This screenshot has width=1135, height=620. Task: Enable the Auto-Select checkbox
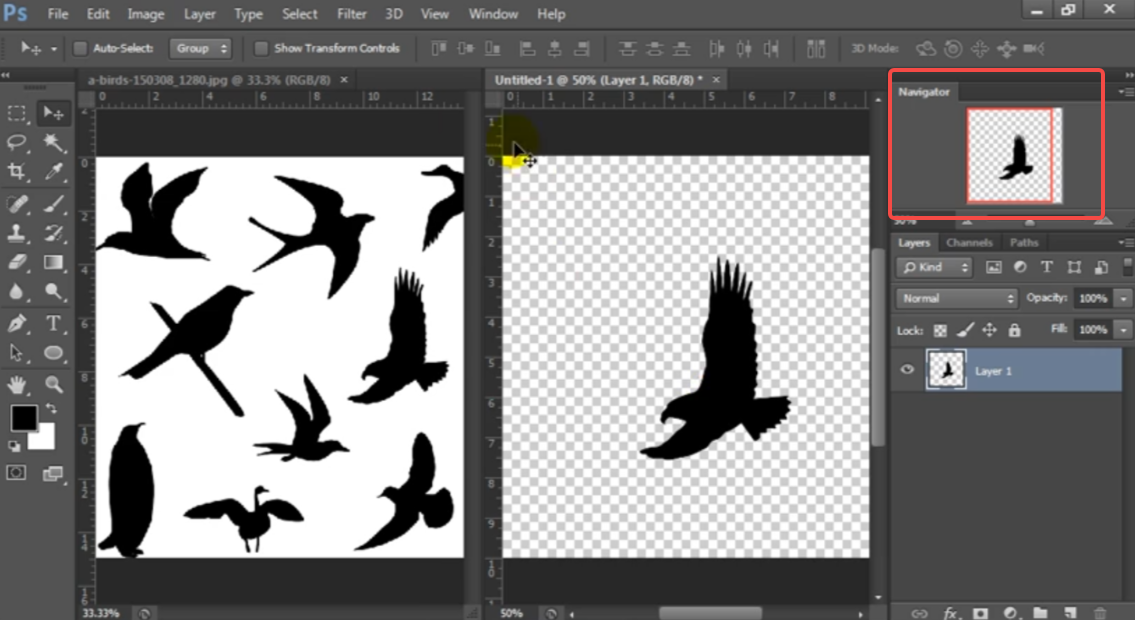coord(80,47)
